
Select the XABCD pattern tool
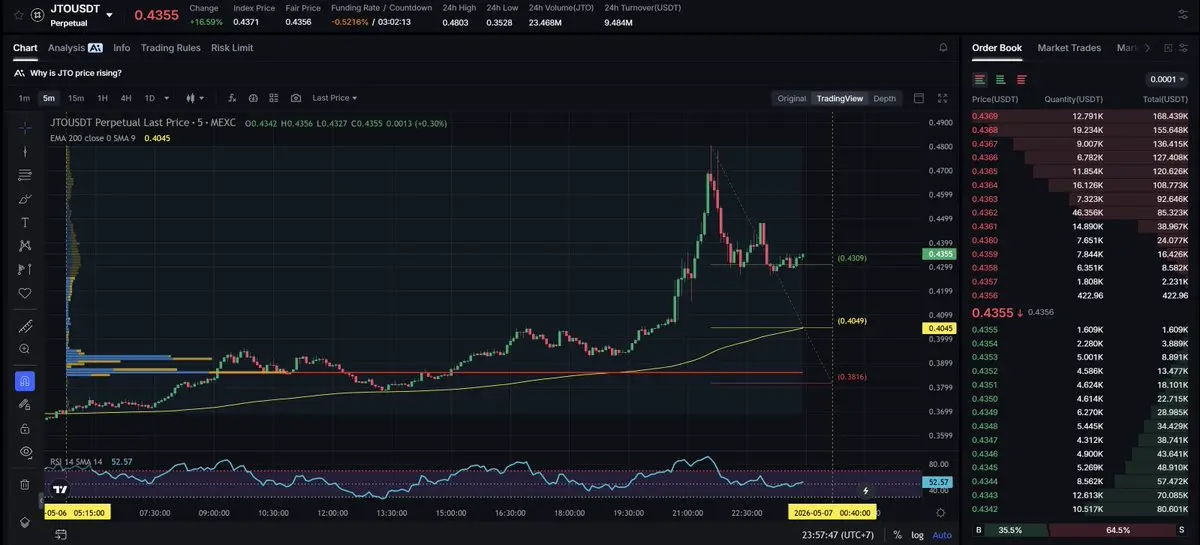[25, 246]
